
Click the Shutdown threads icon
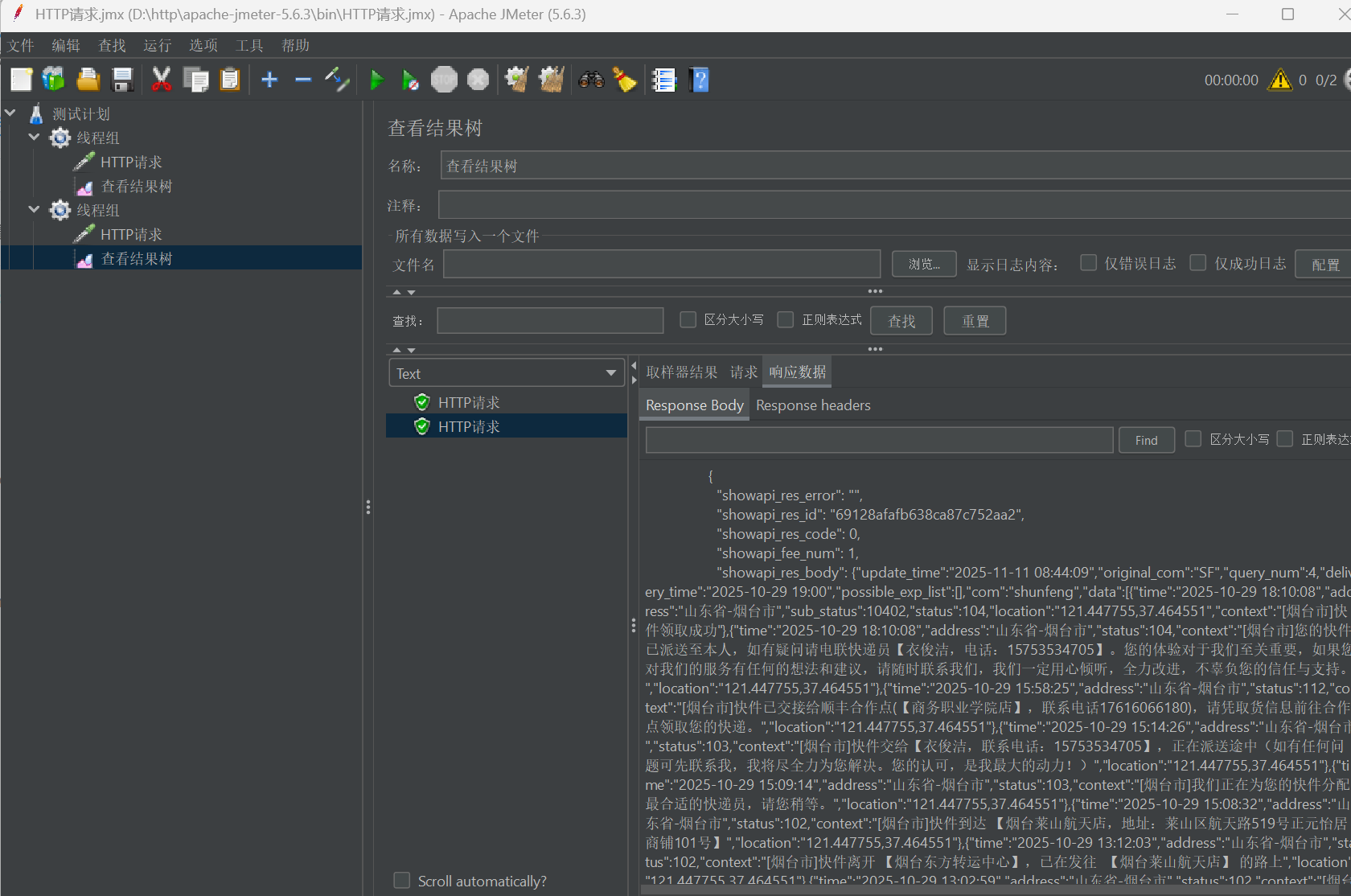(x=478, y=80)
